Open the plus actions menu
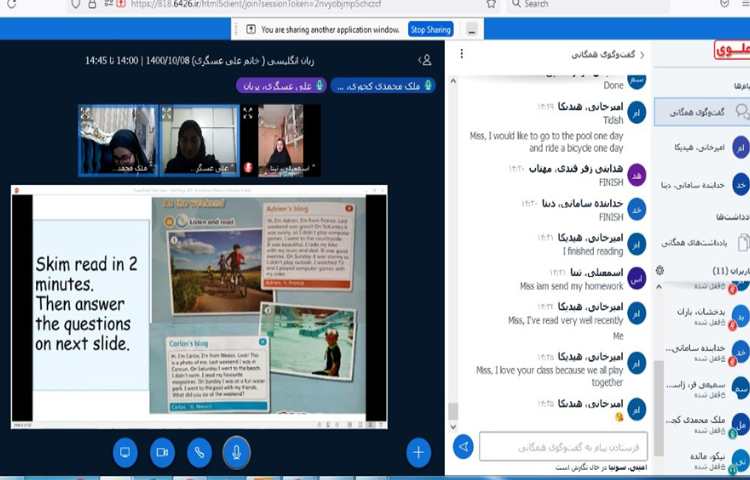This screenshot has width=750, height=480. tap(419, 452)
